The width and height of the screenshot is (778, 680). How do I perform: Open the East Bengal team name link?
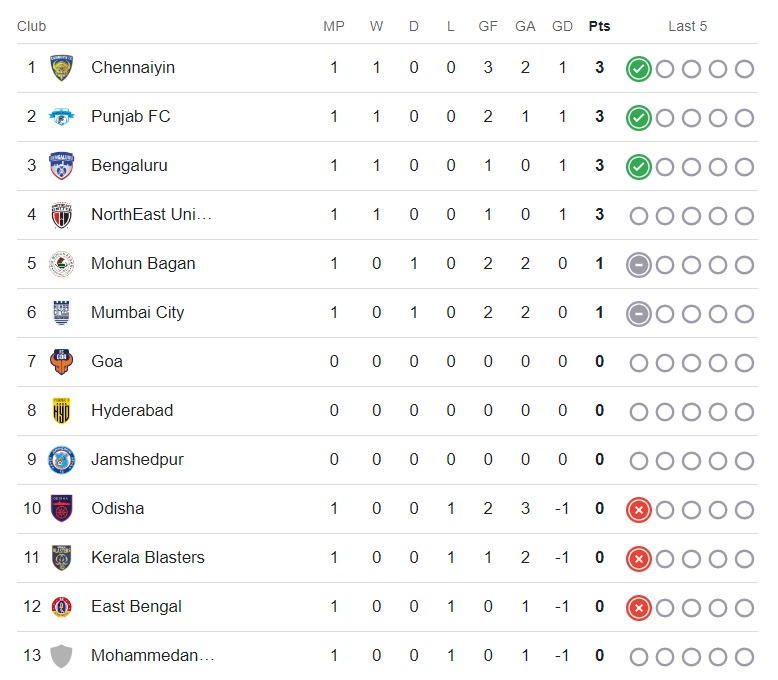point(136,606)
